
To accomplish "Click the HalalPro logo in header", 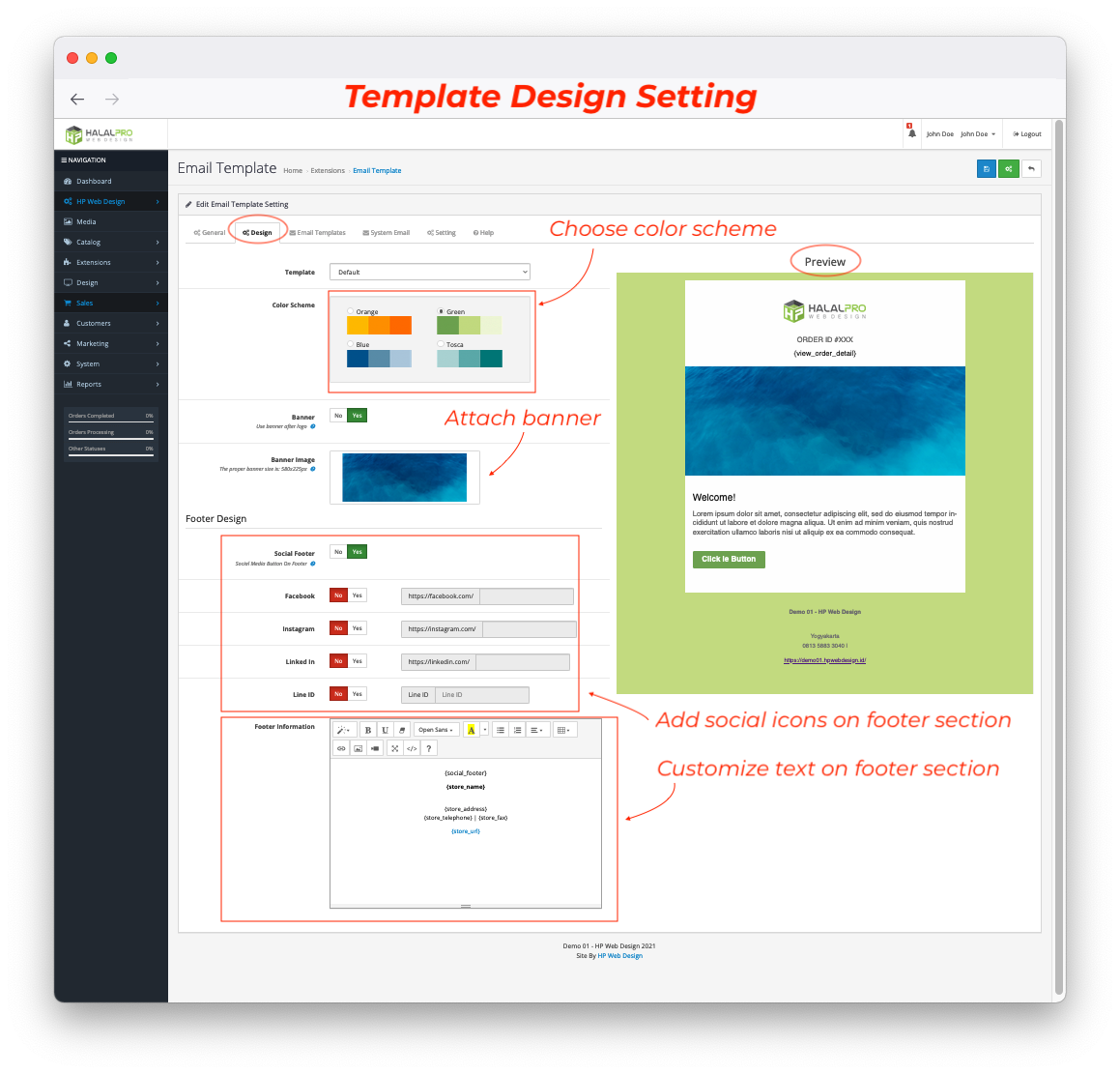I will 99,134.
